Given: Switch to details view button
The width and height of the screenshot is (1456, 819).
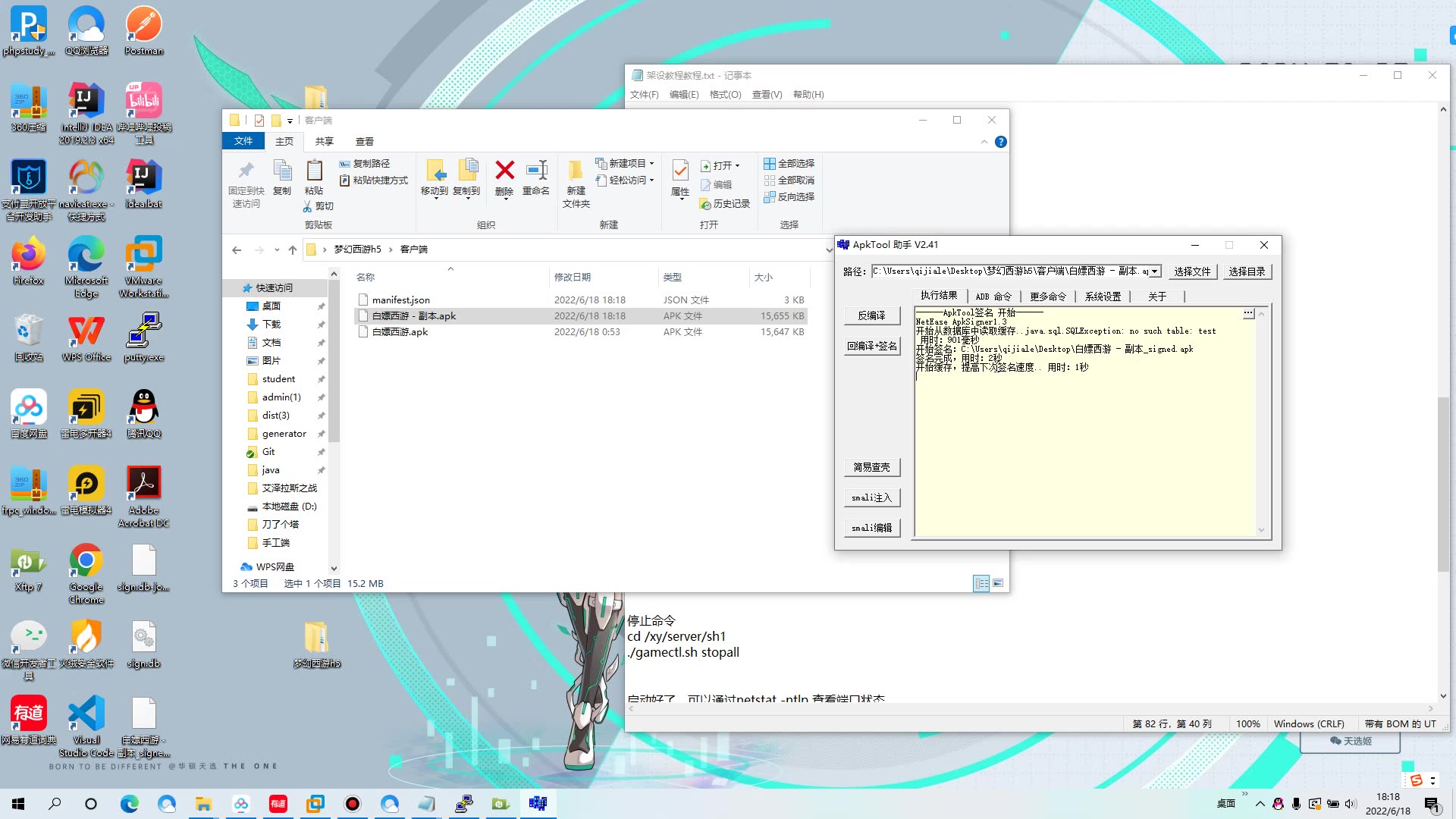Looking at the screenshot, I should [981, 583].
